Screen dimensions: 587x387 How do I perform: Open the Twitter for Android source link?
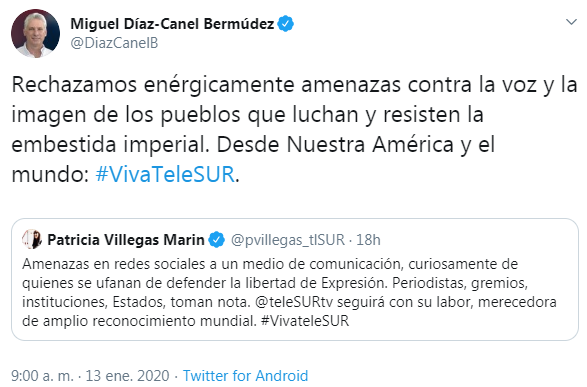tap(245, 375)
